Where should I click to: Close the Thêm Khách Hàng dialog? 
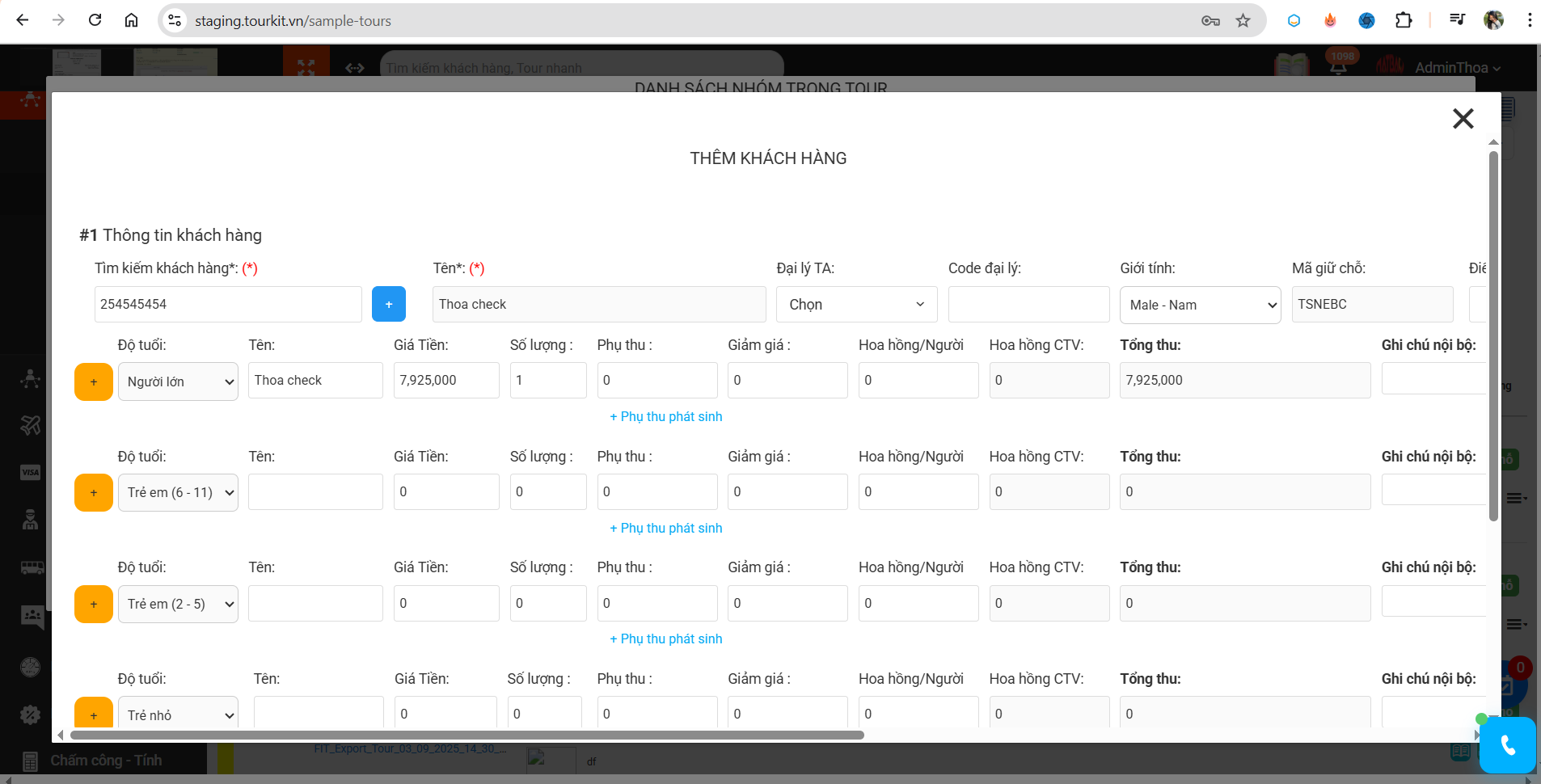click(x=1463, y=119)
